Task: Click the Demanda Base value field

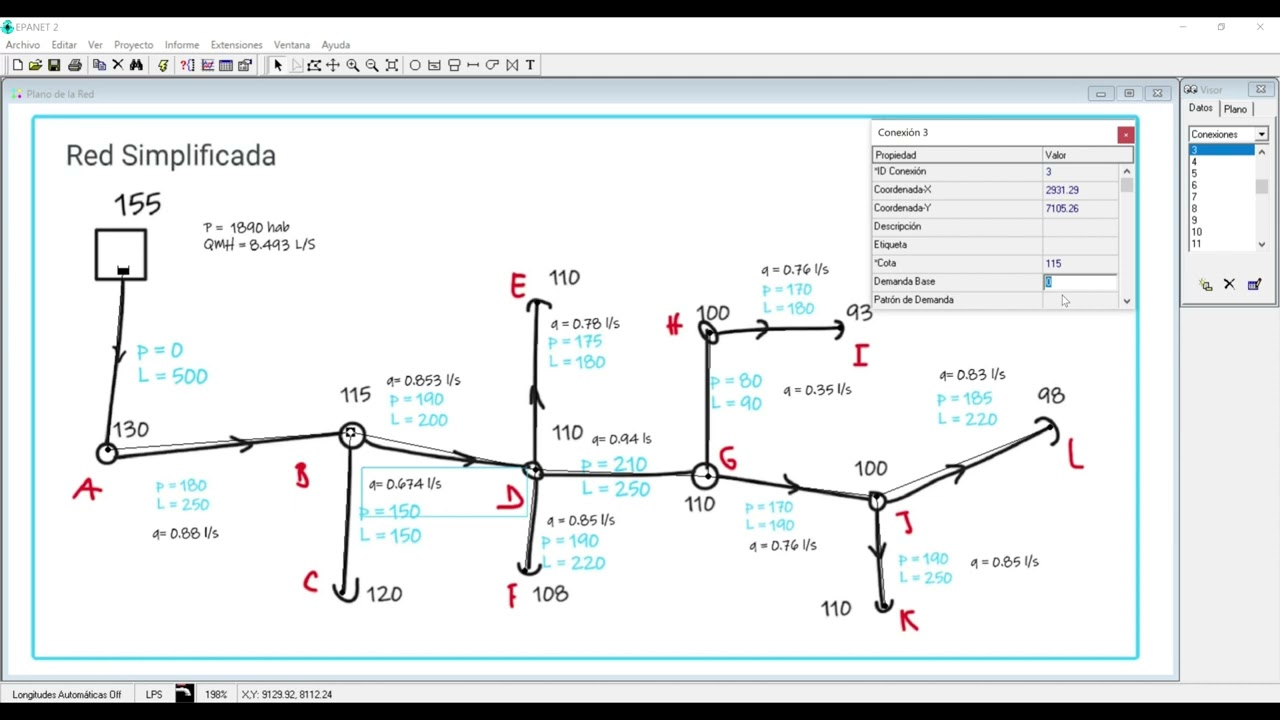Action: (x=1080, y=282)
